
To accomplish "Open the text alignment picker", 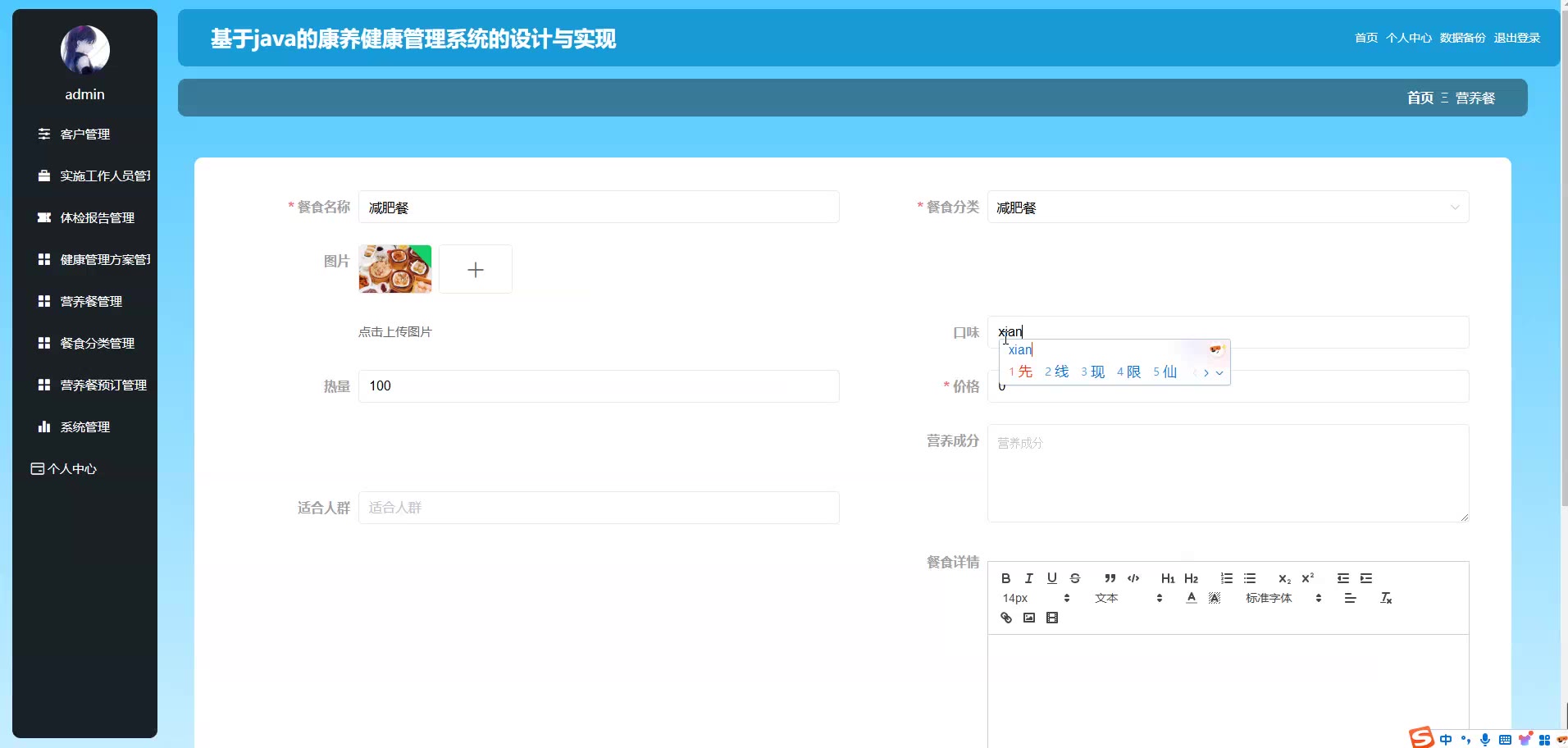I will point(1351,598).
